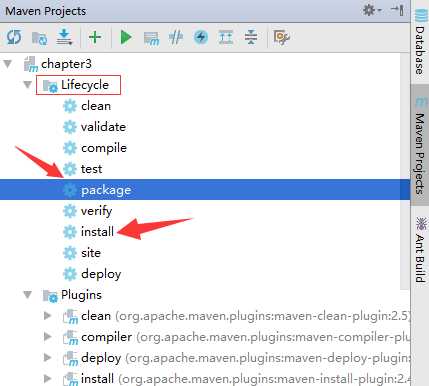Click Download Sources and Documentation icon
The width and height of the screenshot is (429, 386).
(65, 37)
